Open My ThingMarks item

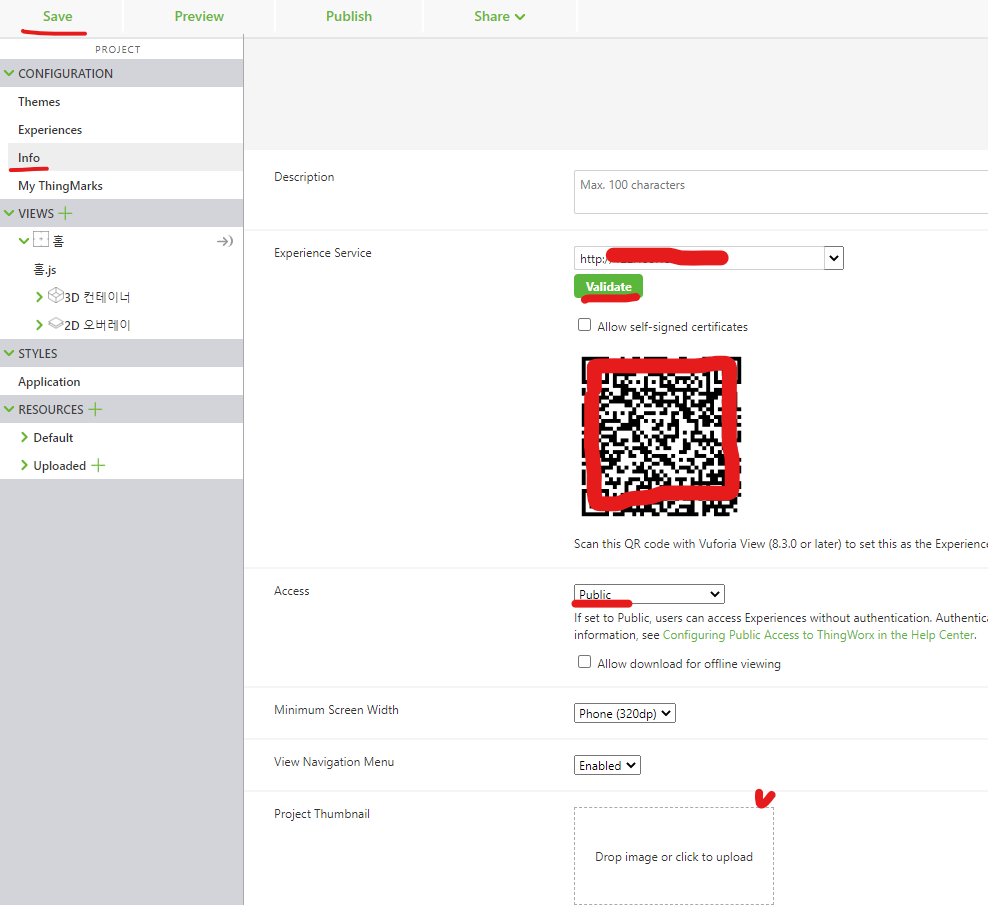click(x=60, y=186)
